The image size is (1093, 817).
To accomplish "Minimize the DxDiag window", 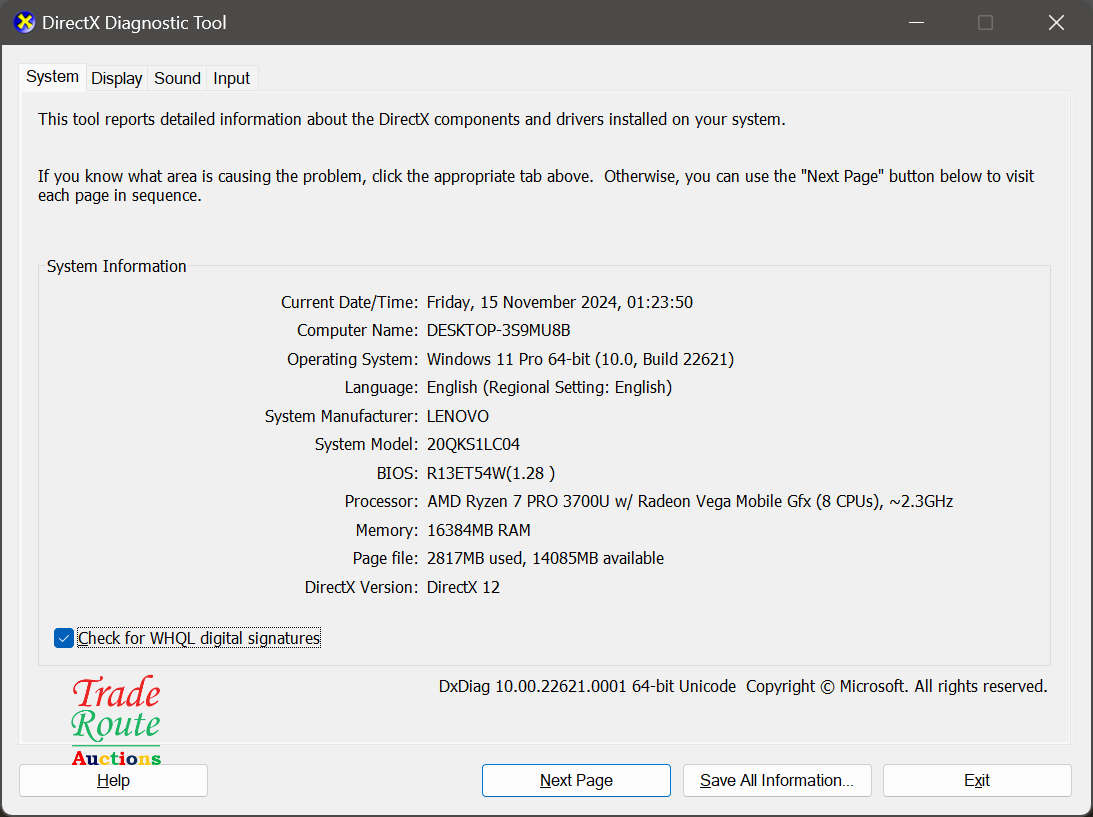I will tap(916, 22).
